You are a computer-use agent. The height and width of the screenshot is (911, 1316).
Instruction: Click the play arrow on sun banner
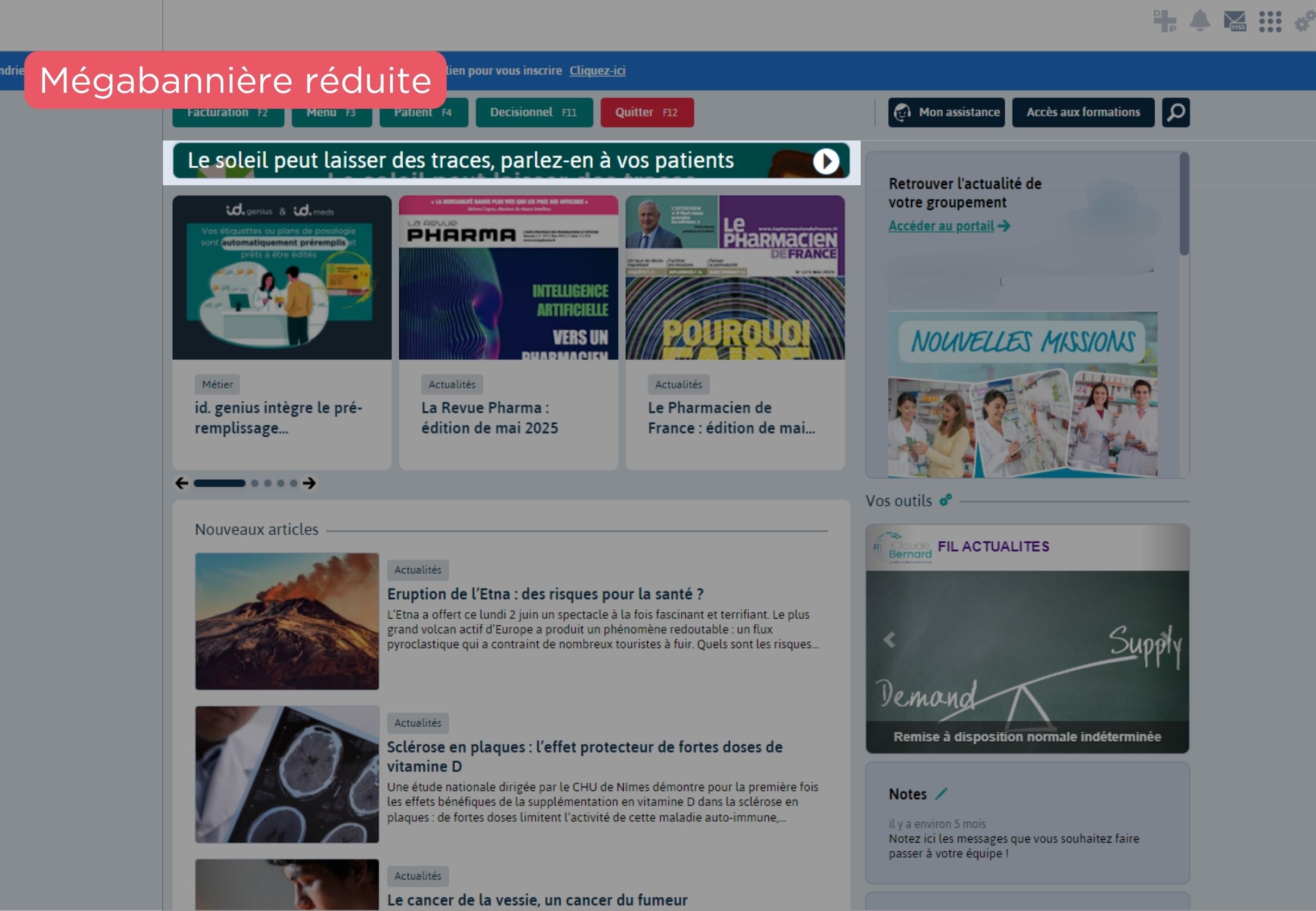(825, 161)
